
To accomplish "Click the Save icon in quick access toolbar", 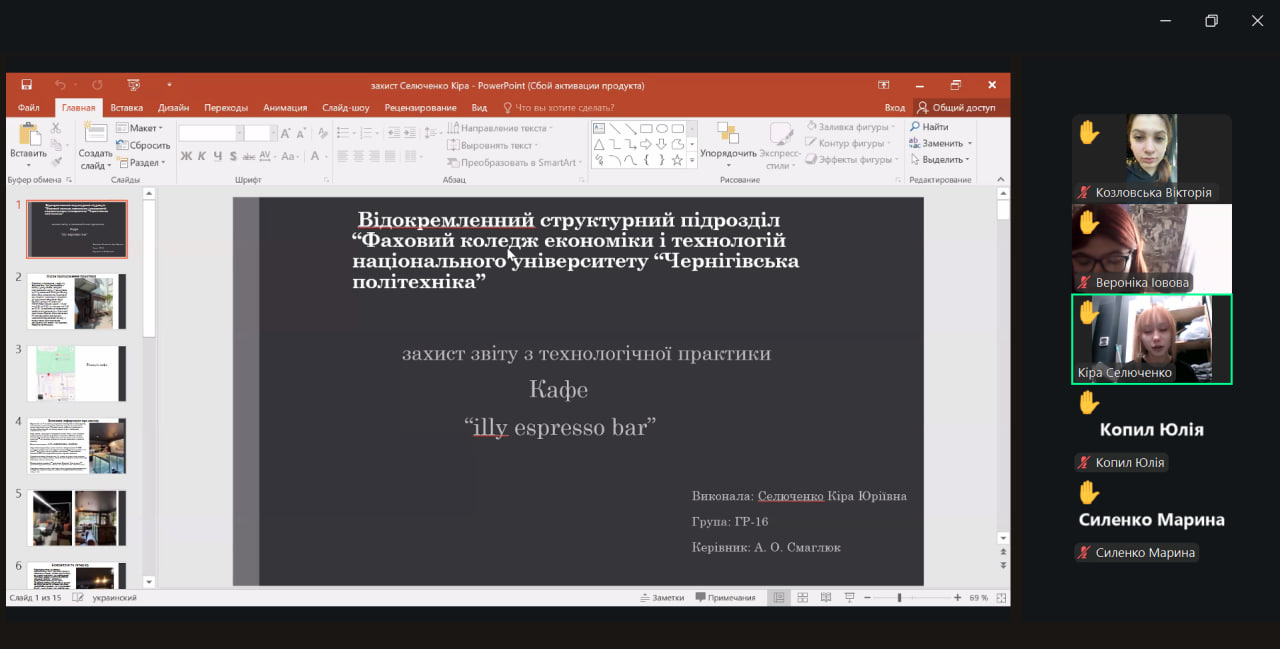I will [x=26, y=85].
